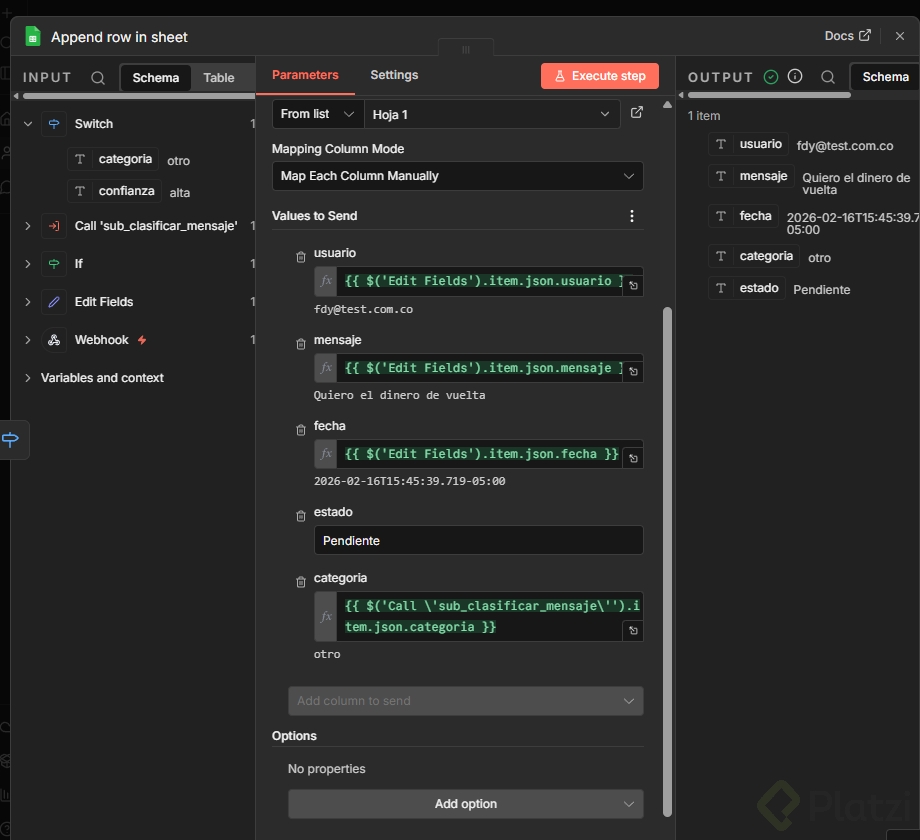This screenshot has width=920, height=840.
Task: Expand the Webhook node in input tree
Action: [28, 340]
